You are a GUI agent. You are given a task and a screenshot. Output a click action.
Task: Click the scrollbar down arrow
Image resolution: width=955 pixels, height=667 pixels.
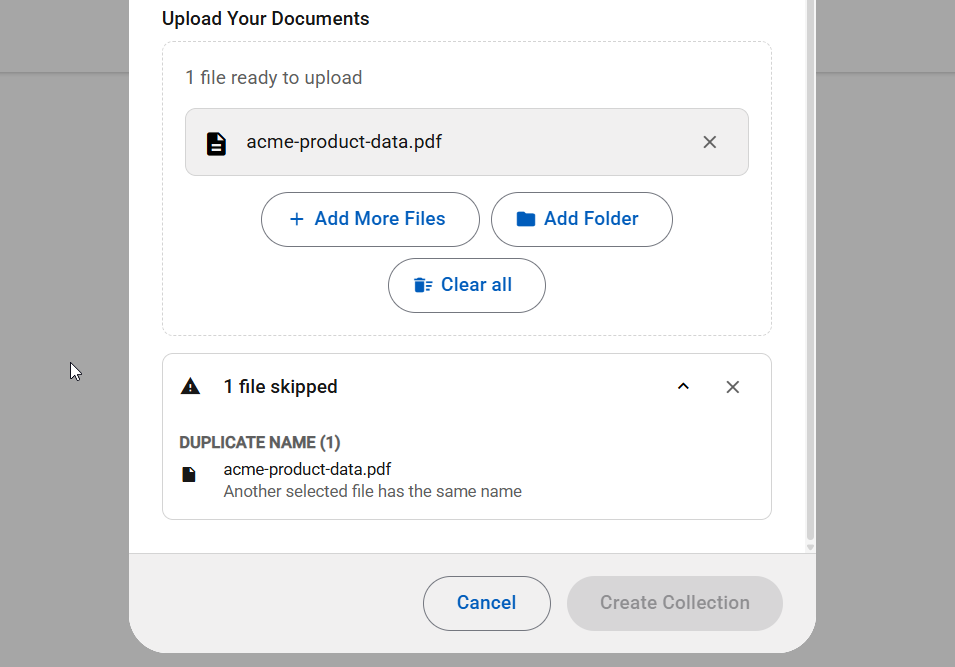[810, 547]
